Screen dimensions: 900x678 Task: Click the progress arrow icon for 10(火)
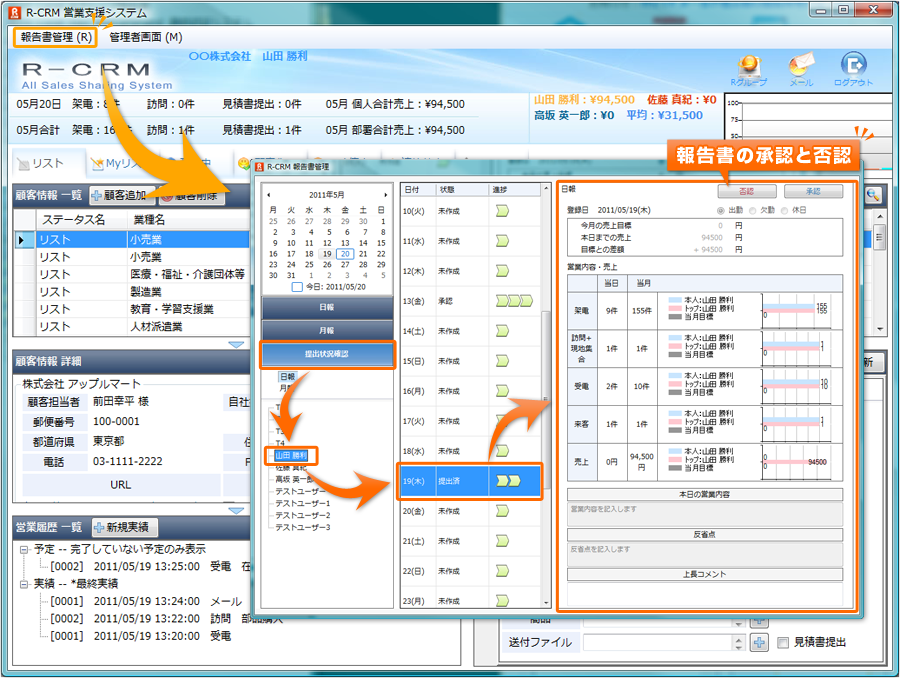coord(502,211)
